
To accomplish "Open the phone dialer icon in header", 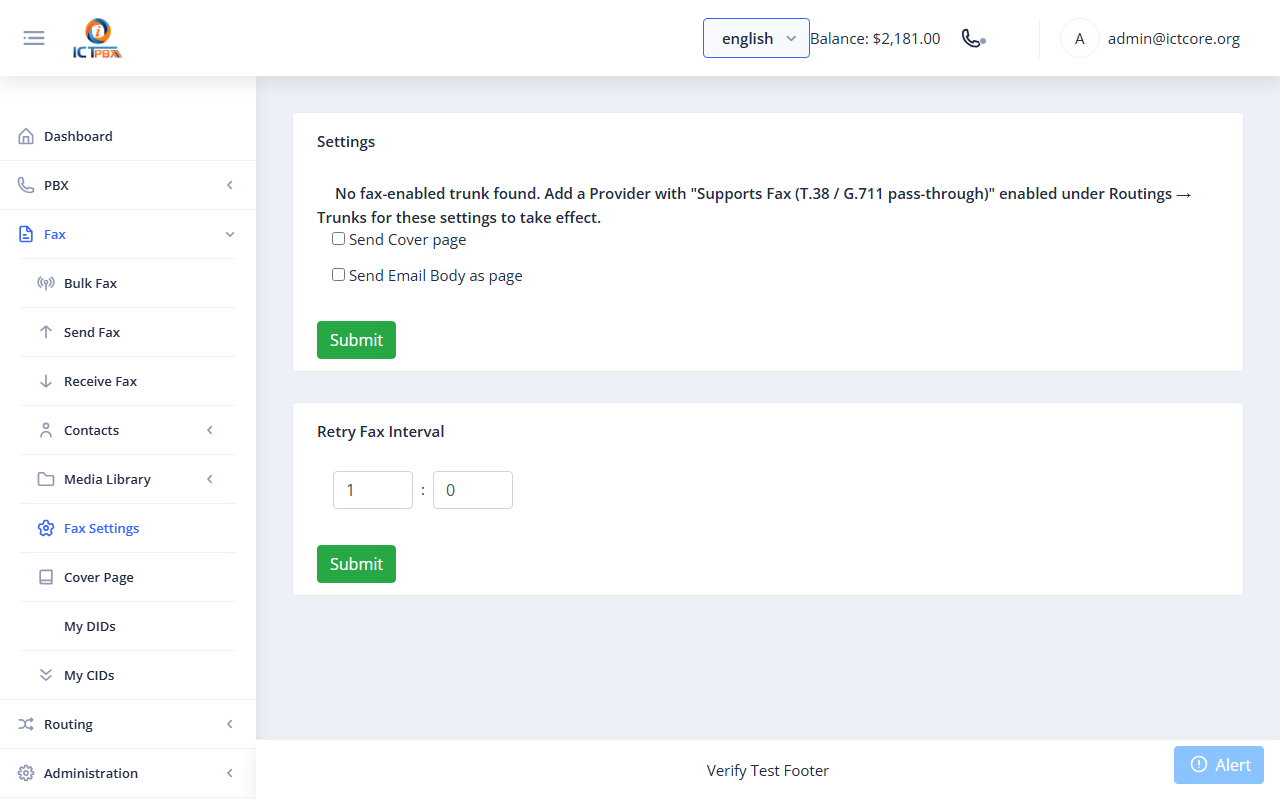I will coord(973,38).
